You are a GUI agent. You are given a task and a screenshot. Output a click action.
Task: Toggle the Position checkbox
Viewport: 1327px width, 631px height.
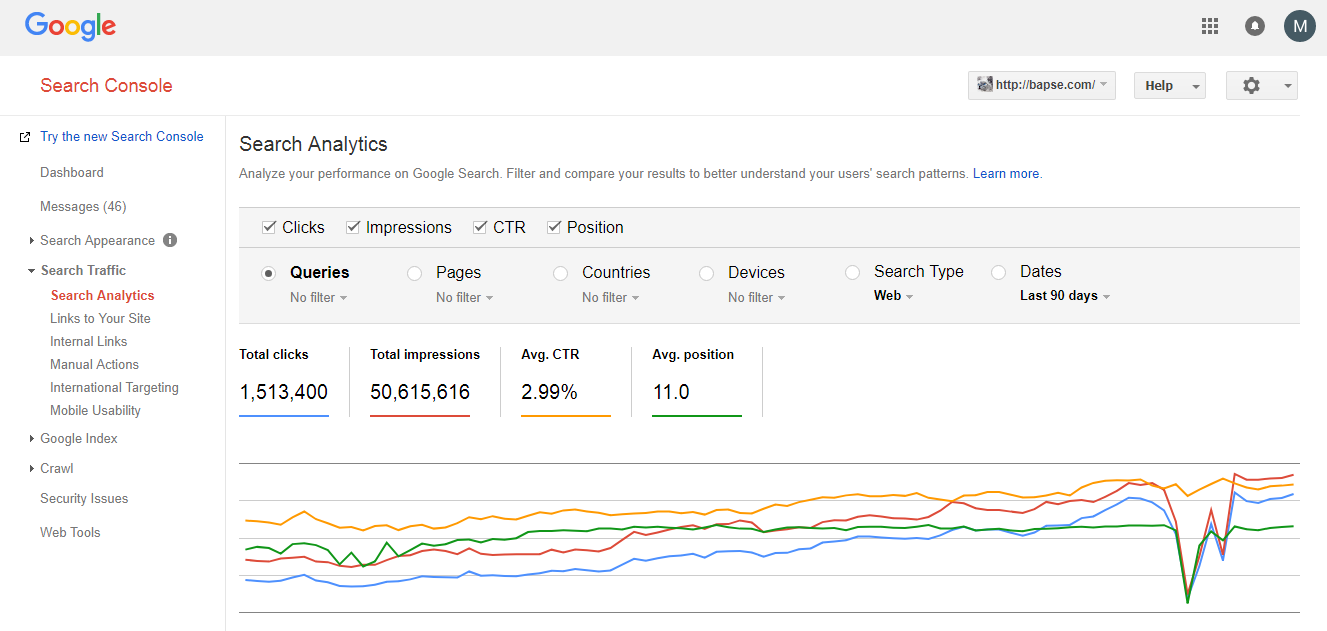pos(554,227)
